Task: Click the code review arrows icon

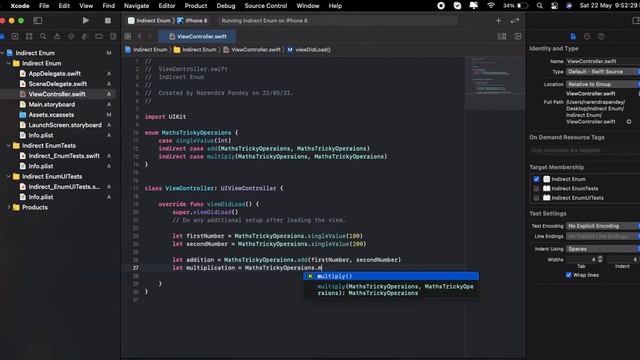Action: coord(515,20)
